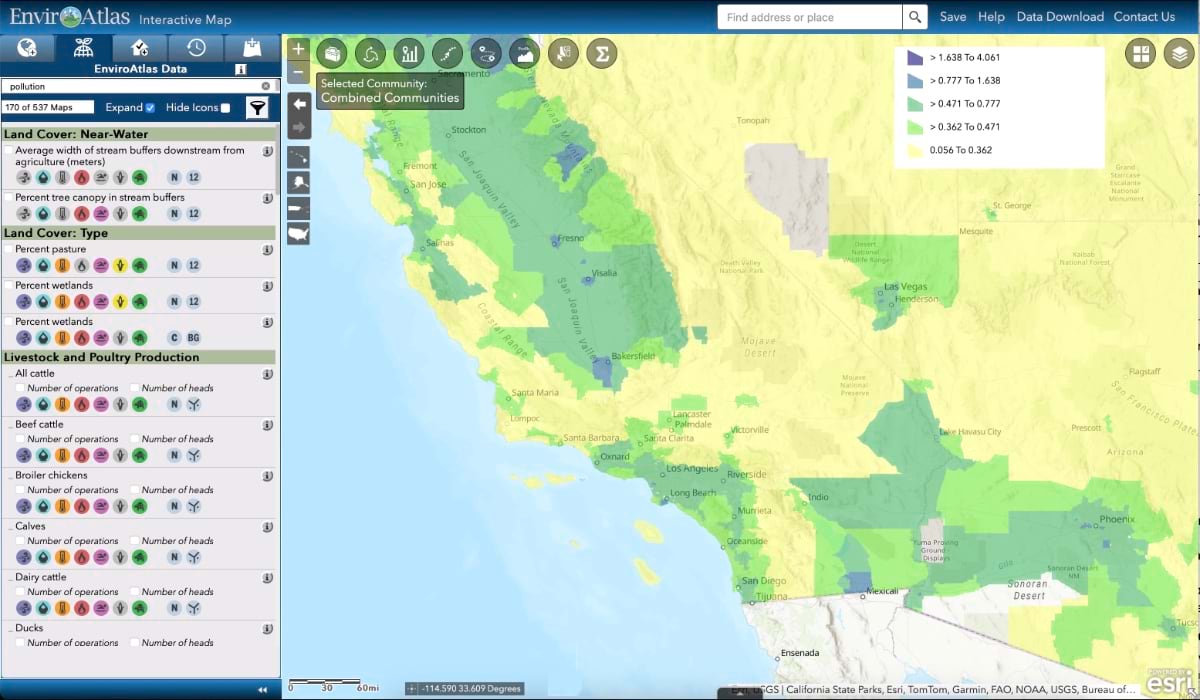Enable the Hide Icons checkbox

225,108
